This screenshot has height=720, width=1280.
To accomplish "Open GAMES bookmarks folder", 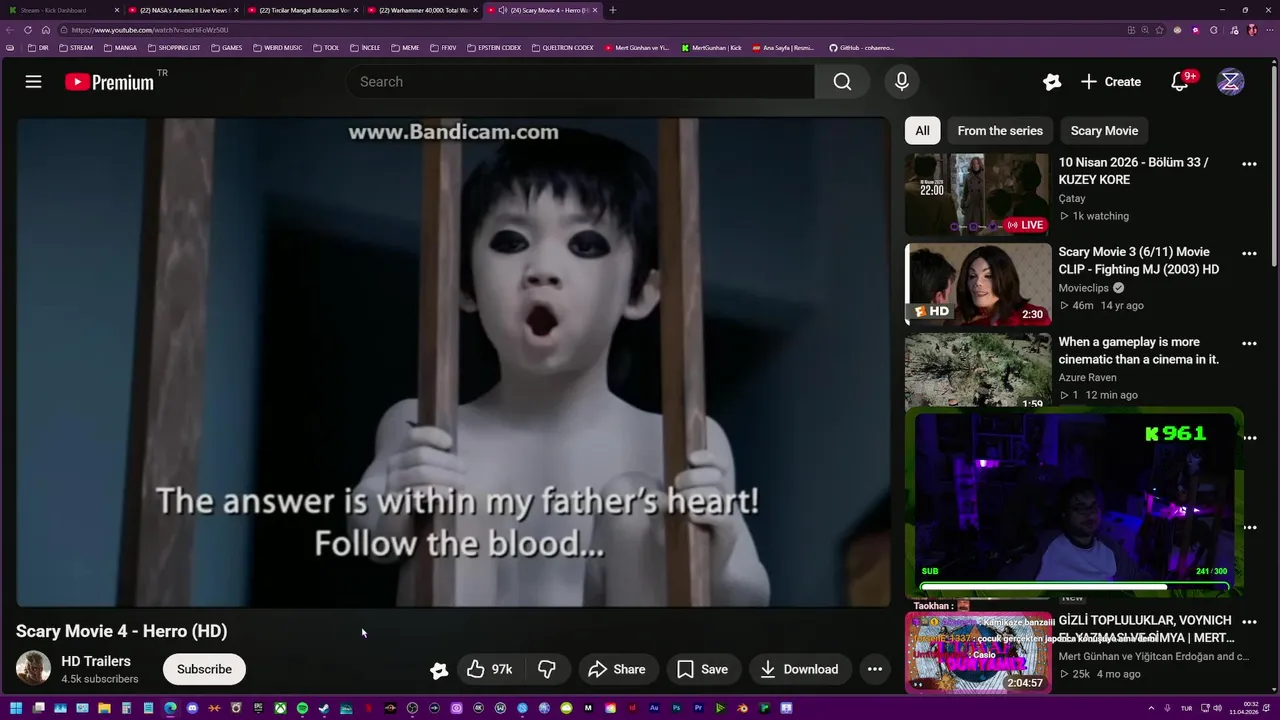I will [226, 47].
